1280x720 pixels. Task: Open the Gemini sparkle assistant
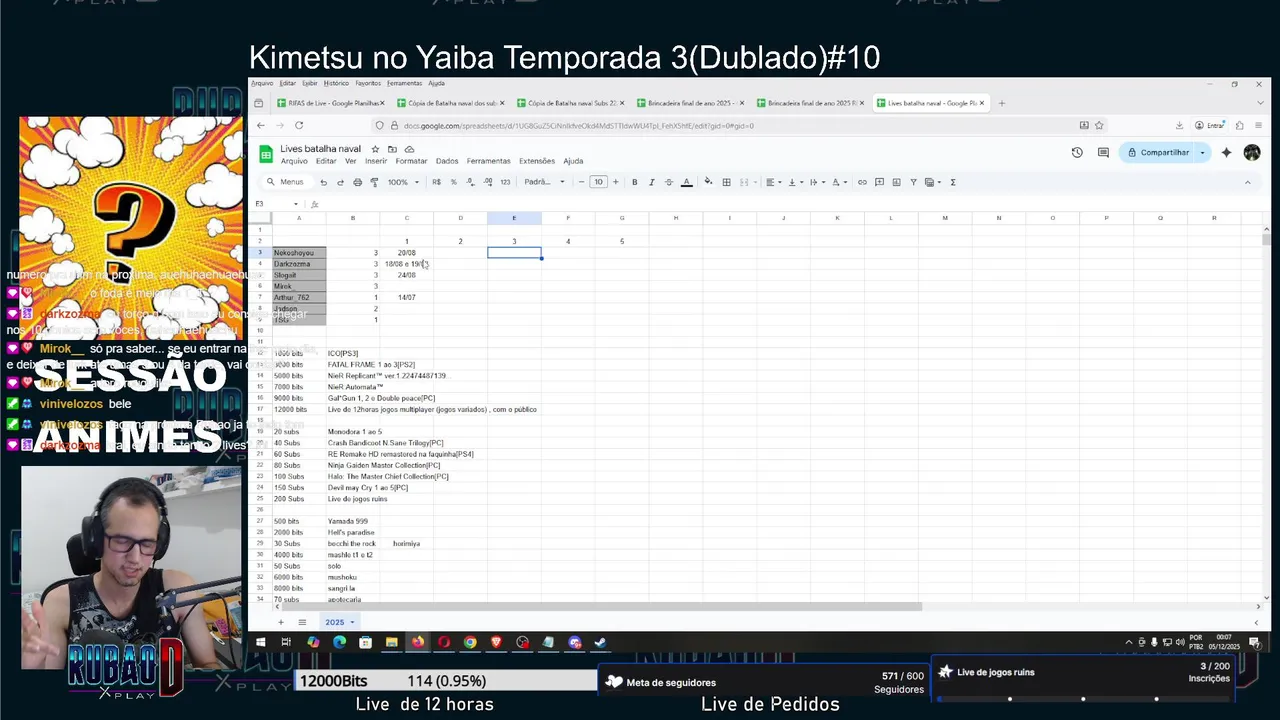[1226, 153]
